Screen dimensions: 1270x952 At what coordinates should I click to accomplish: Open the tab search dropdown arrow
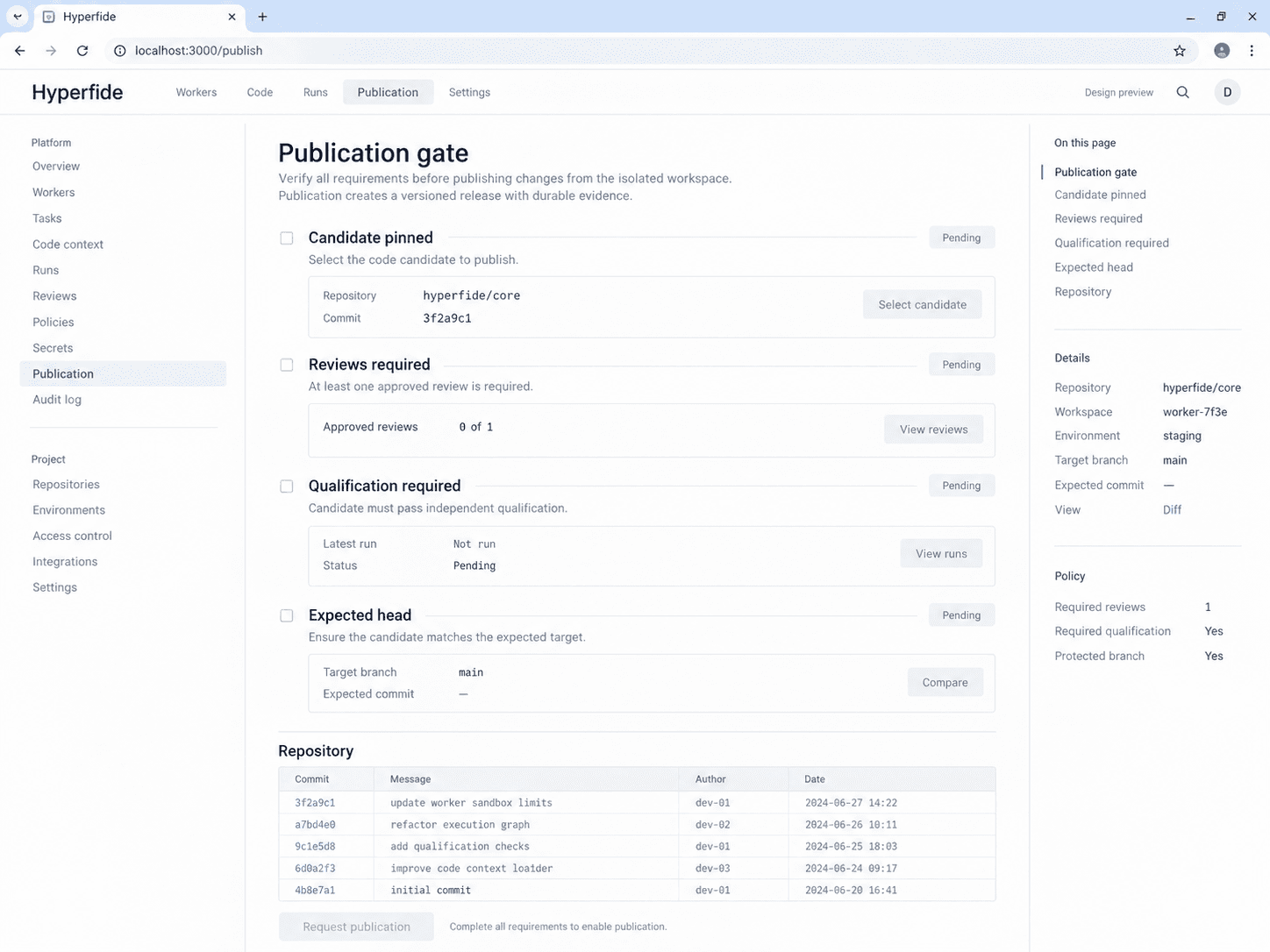[18, 17]
